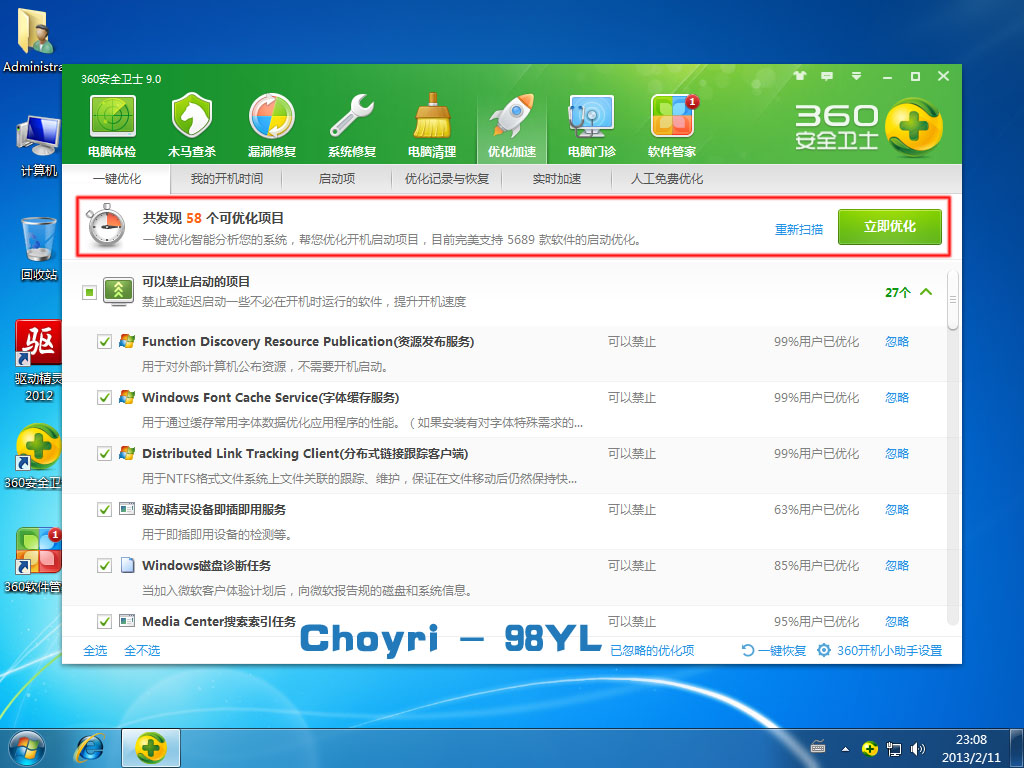Click the skin T-shirt icon in title bar
Screen dimensions: 1024x768
(x=799, y=76)
